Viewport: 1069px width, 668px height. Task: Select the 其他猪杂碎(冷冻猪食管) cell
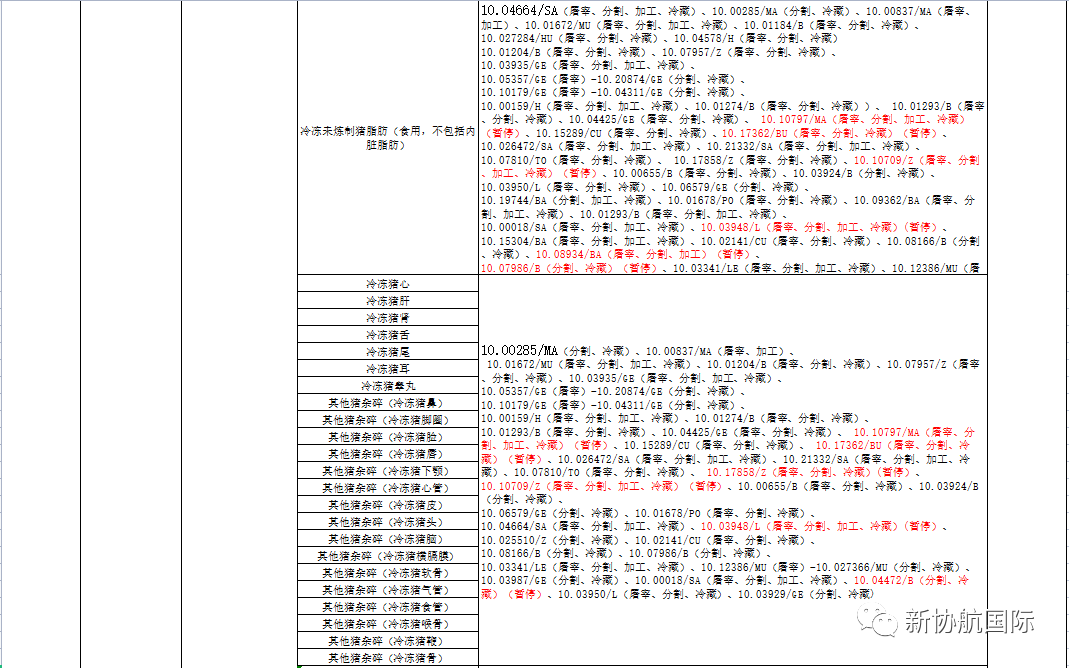(387, 607)
